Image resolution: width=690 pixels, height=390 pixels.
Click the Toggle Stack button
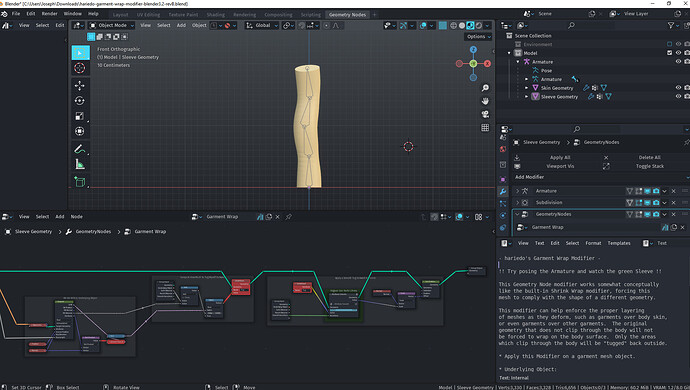(x=650, y=166)
